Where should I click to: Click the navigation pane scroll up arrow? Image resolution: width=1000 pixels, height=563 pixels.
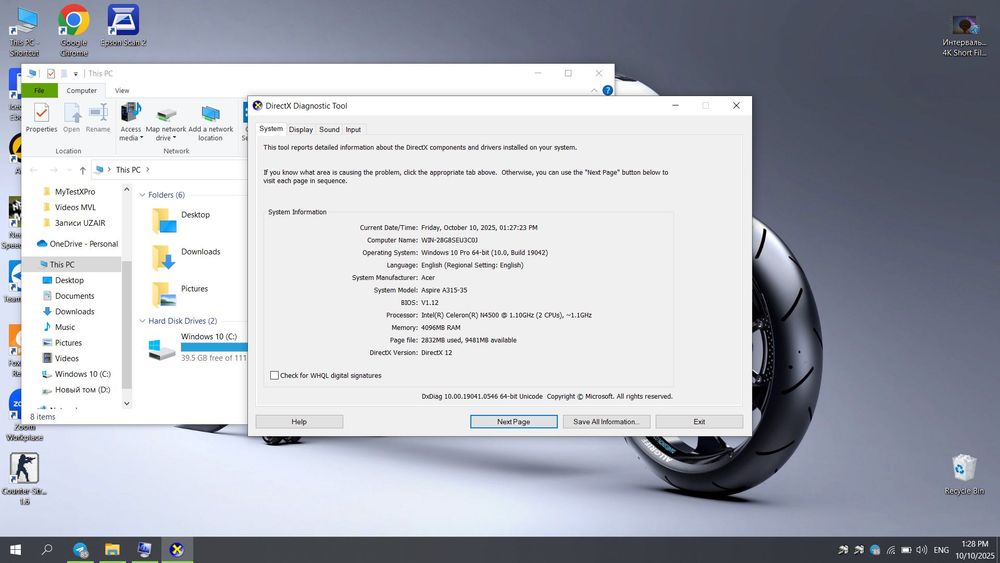tap(126, 189)
